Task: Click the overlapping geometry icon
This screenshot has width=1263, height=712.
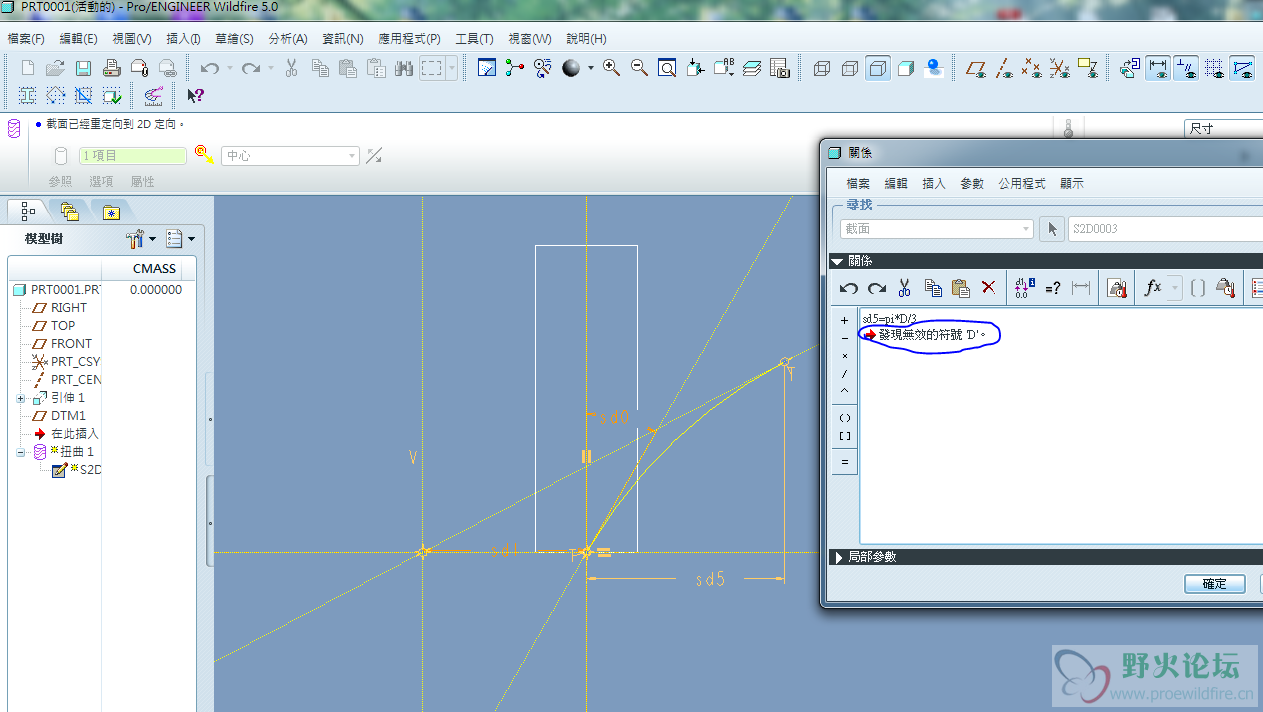Action: (x=83, y=96)
